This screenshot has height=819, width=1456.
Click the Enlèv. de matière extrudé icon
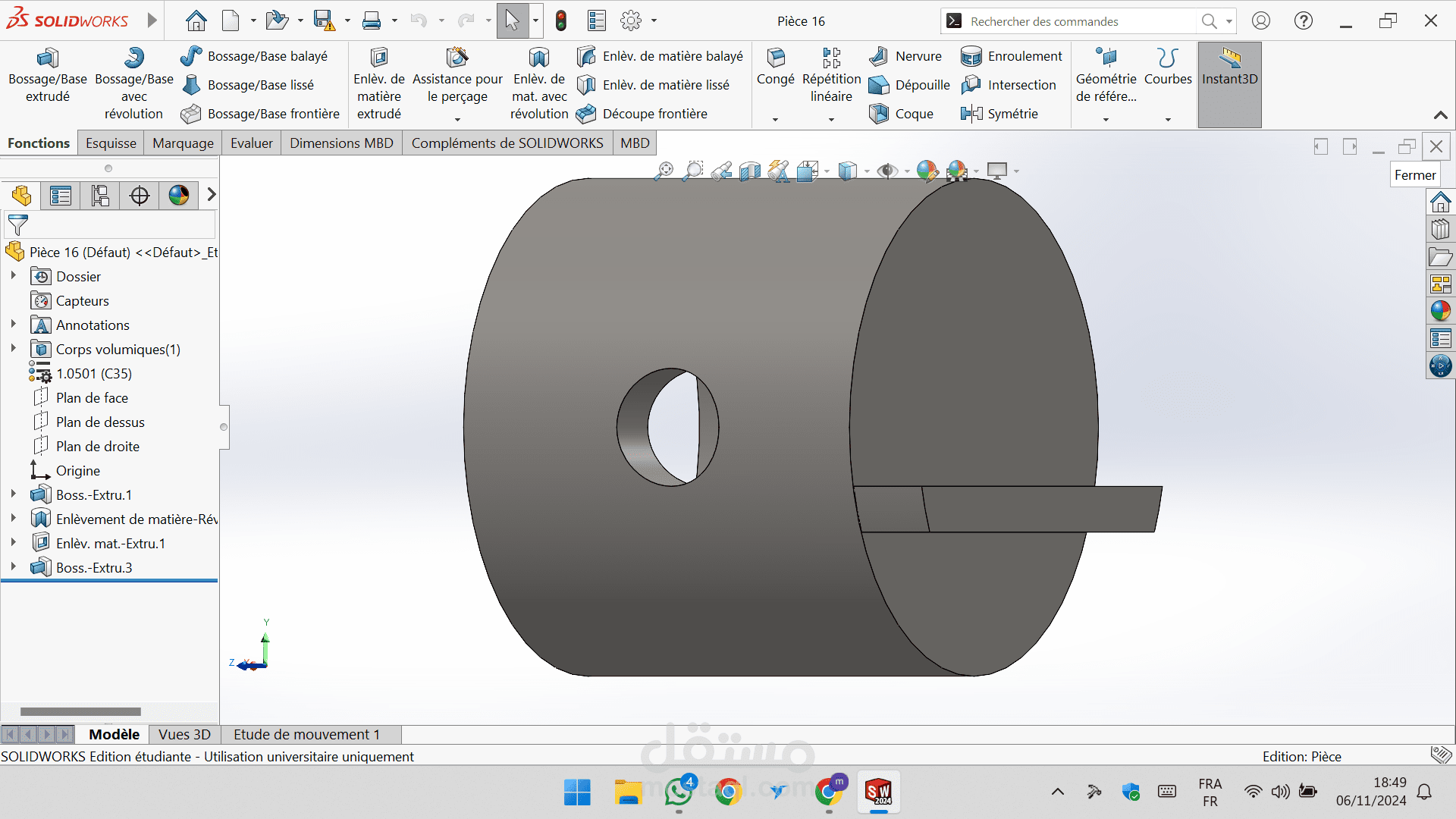coord(379,58)
